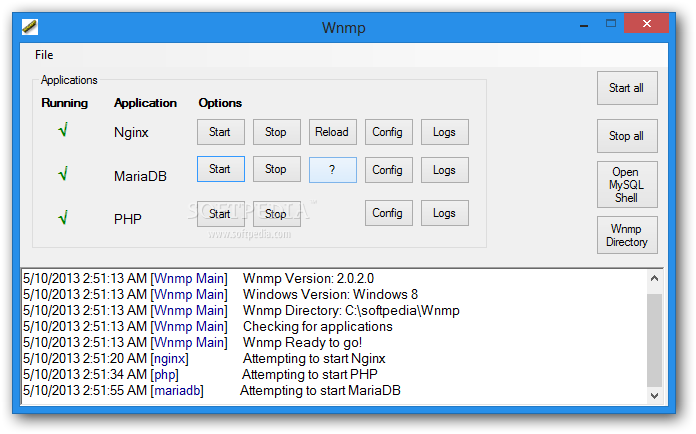Click the PHP application label
696x434 pixels.
click(128, 219)
